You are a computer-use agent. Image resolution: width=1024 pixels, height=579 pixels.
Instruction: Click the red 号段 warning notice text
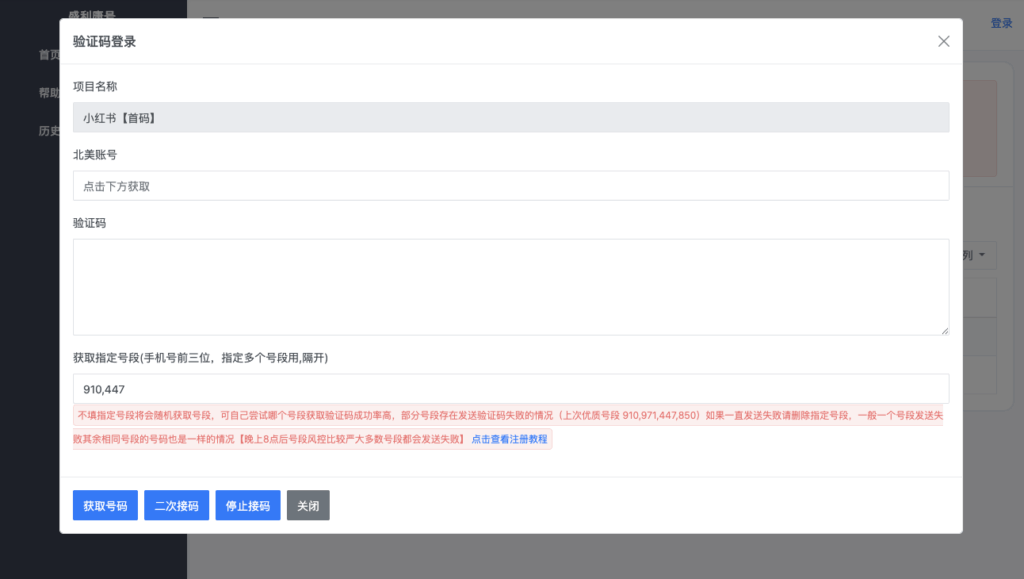pyautogui.click(x=400, y=414)
